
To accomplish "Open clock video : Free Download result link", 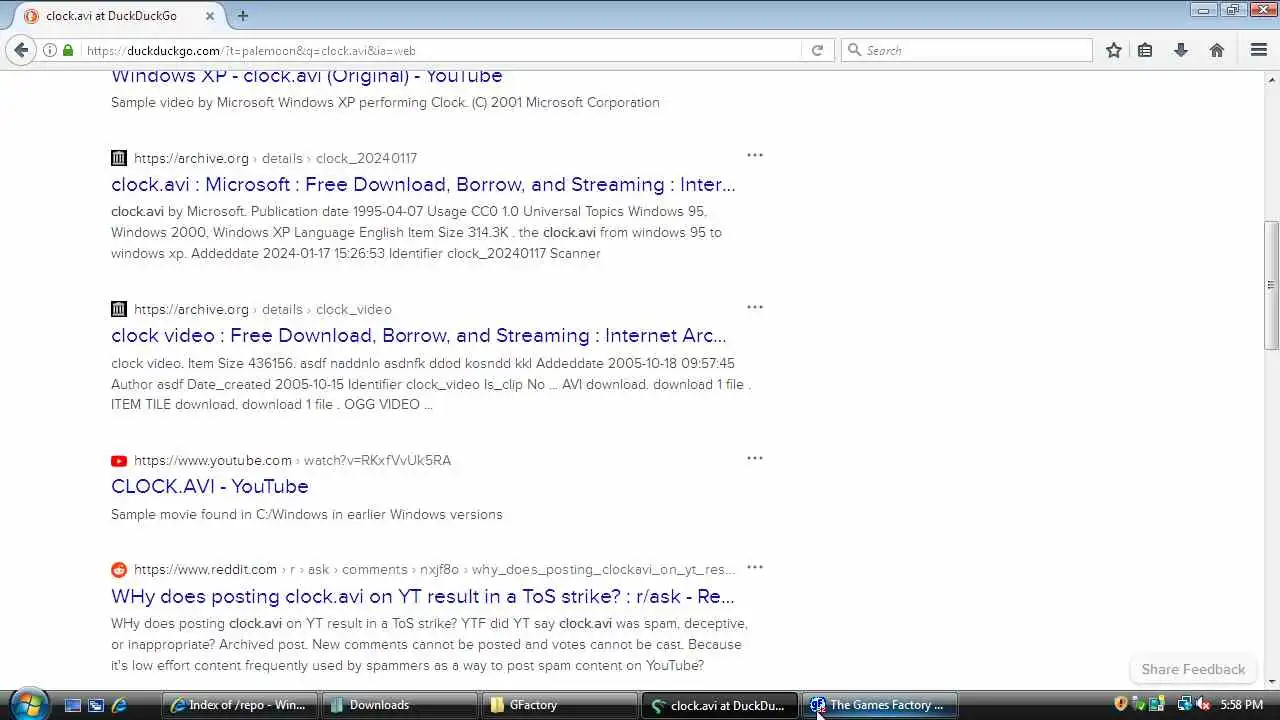I will [x=419, y=336].
